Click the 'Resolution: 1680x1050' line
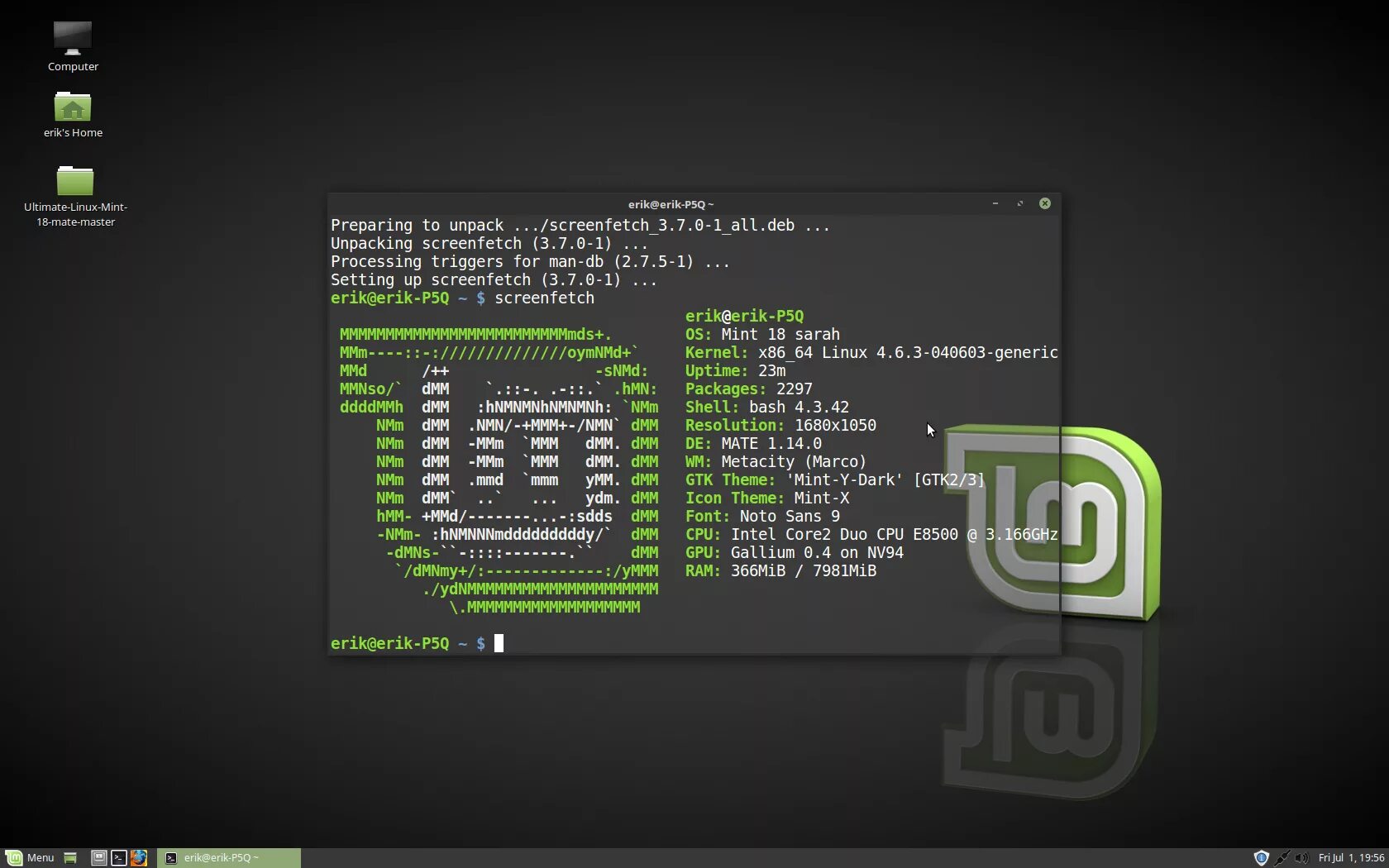The height and width of the screenshot is (868, 1389). click(780, 425)
